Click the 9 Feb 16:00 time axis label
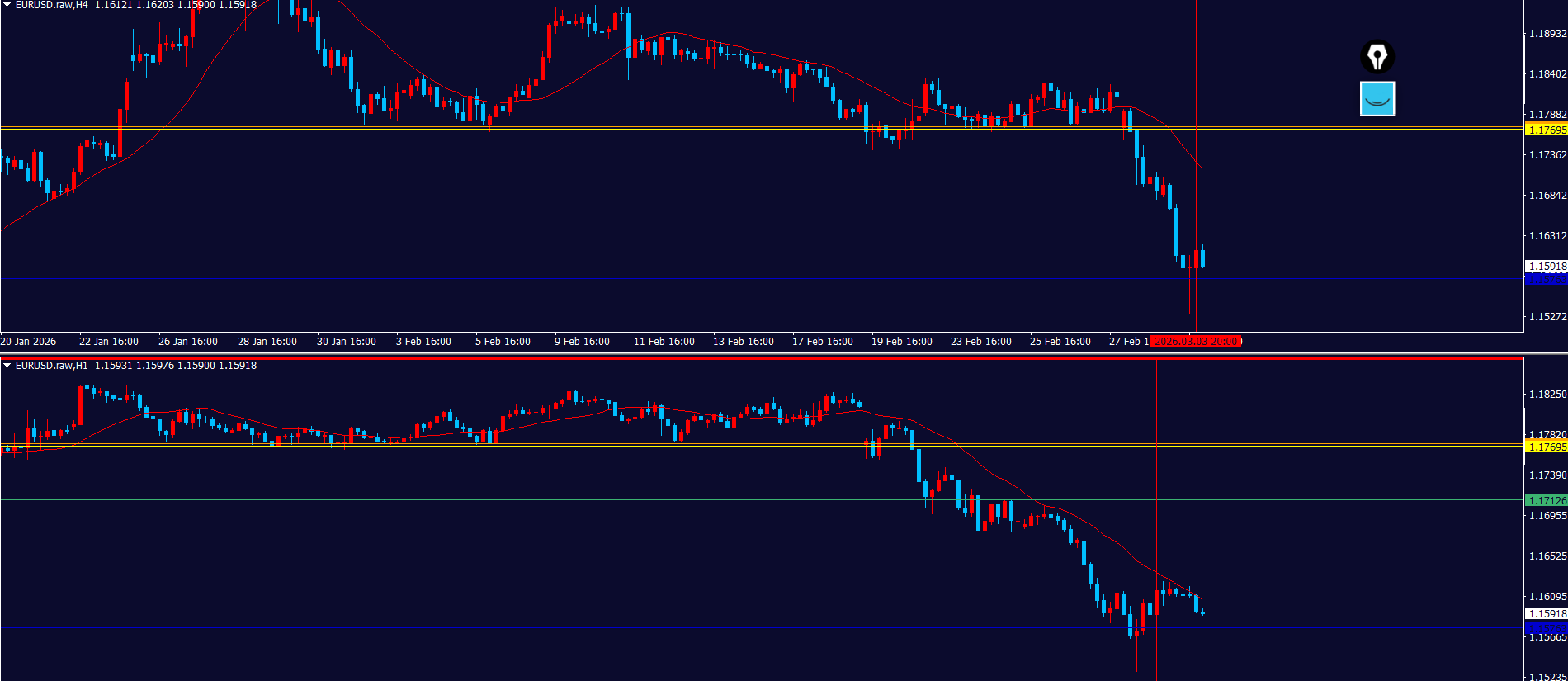 point(582,342)
